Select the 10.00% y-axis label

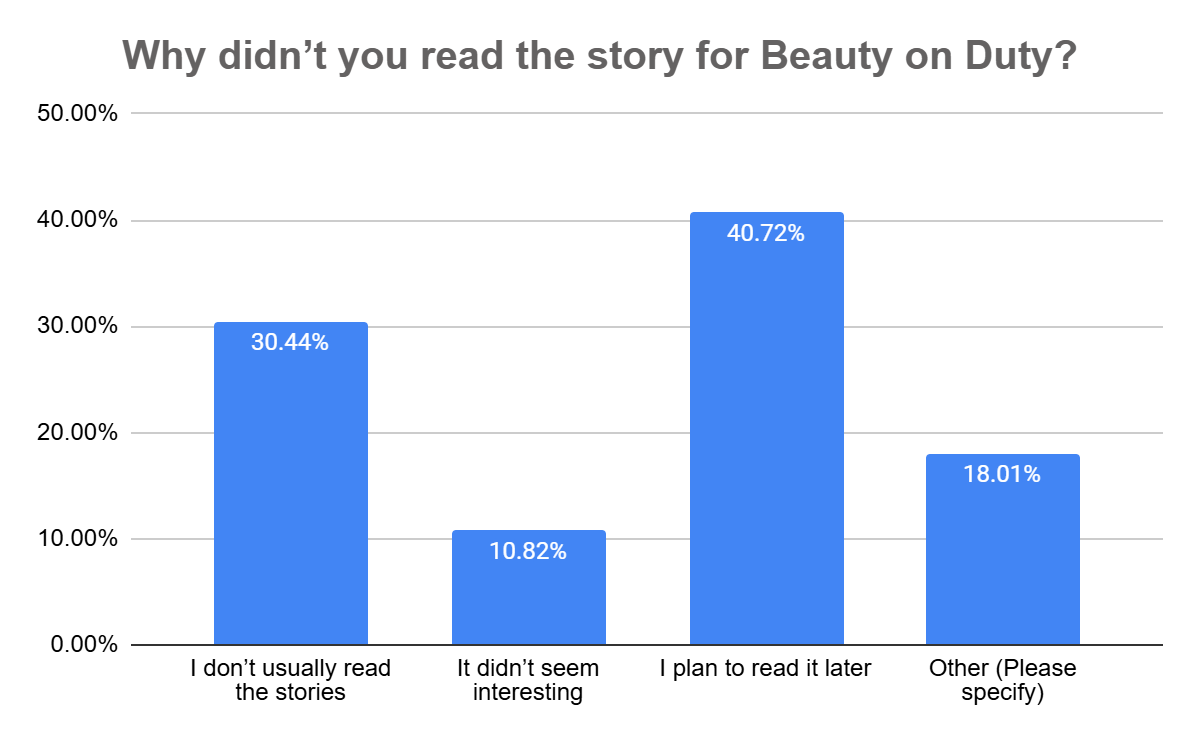[x=78, y=539]
